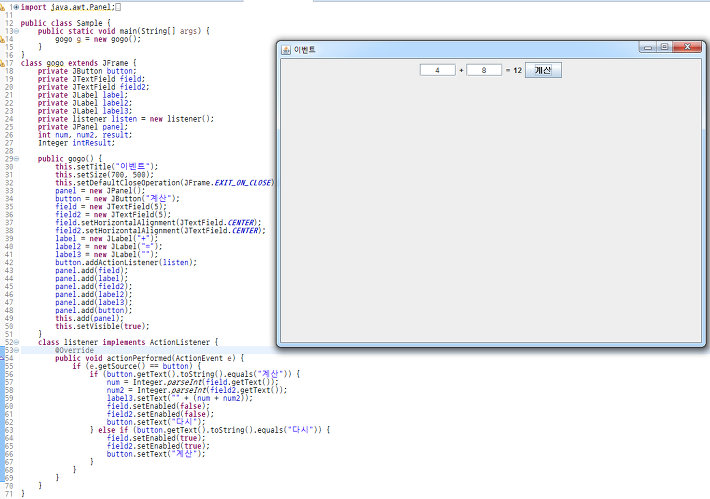Screen dimensions: 710x499
Task: Click the 'panel.add(button);' line
Action: point(93,311)
